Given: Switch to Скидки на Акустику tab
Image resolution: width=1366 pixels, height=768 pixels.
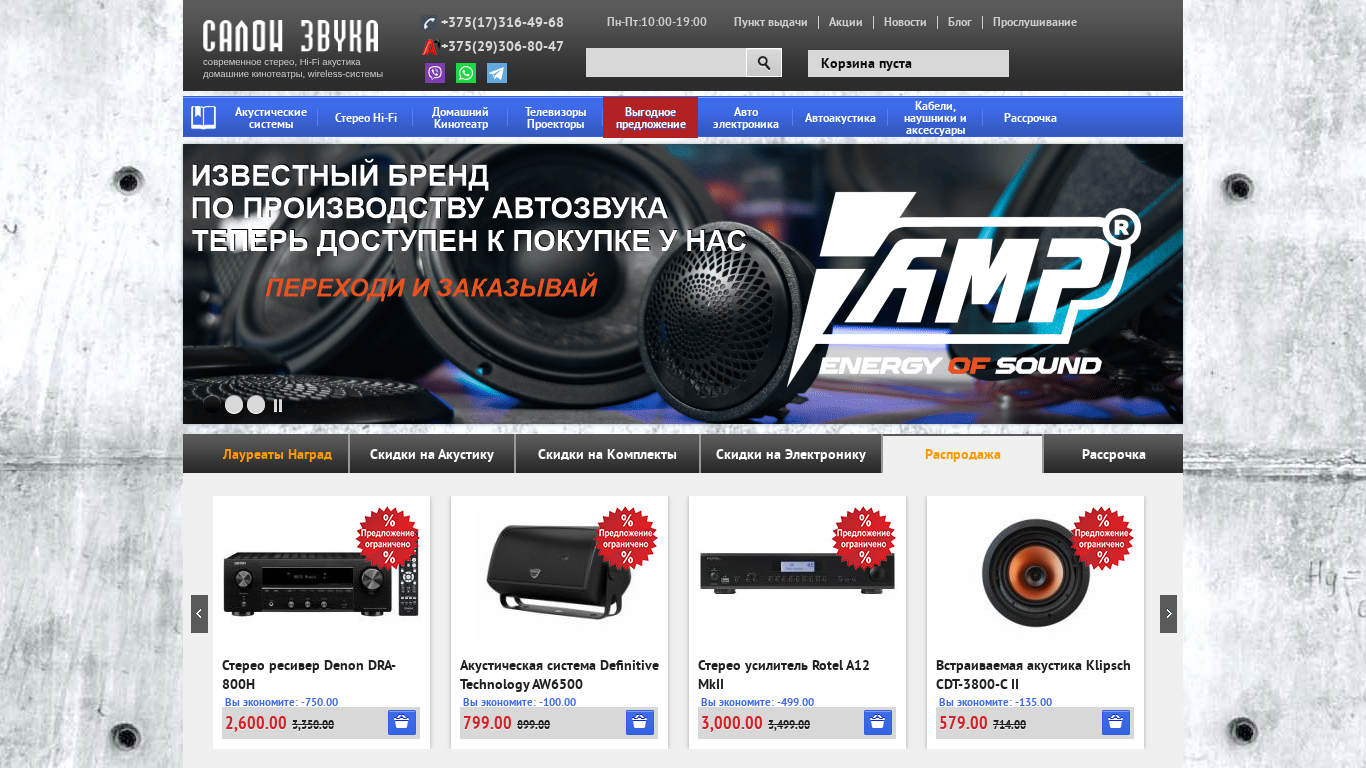Looking at the screenshot, I should tap(432, 454).
